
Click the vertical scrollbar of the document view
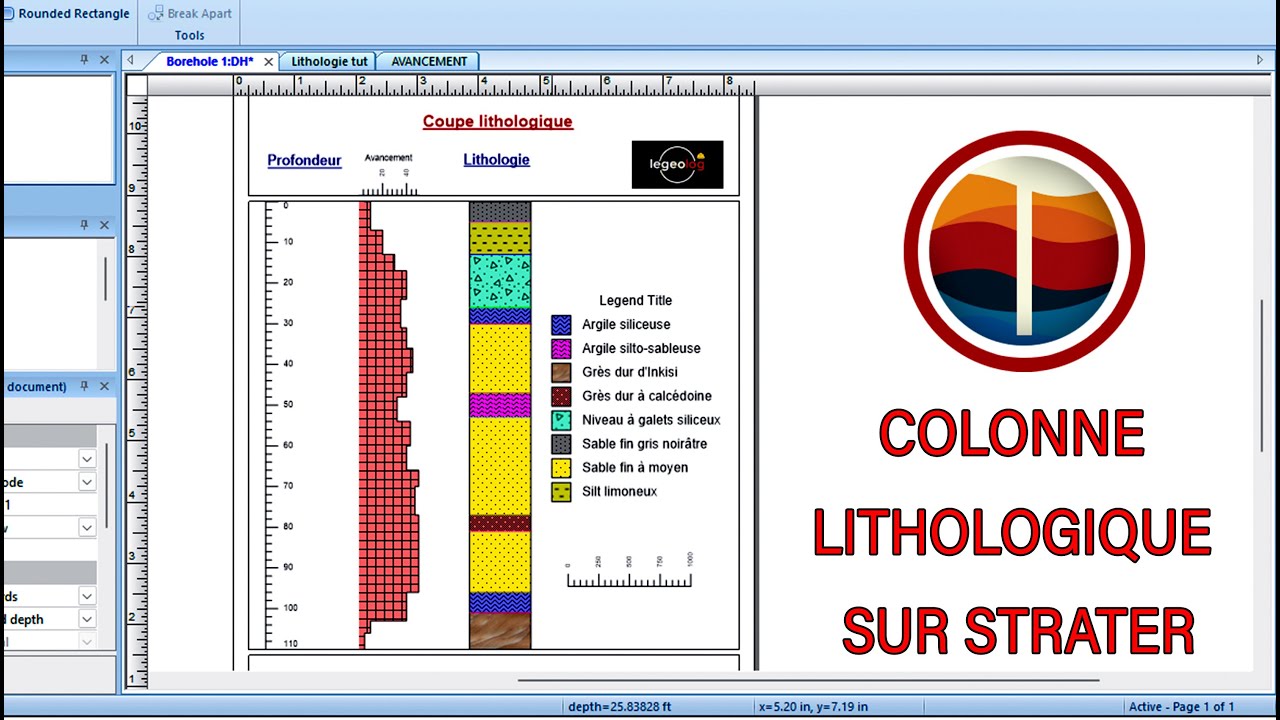1262,375
